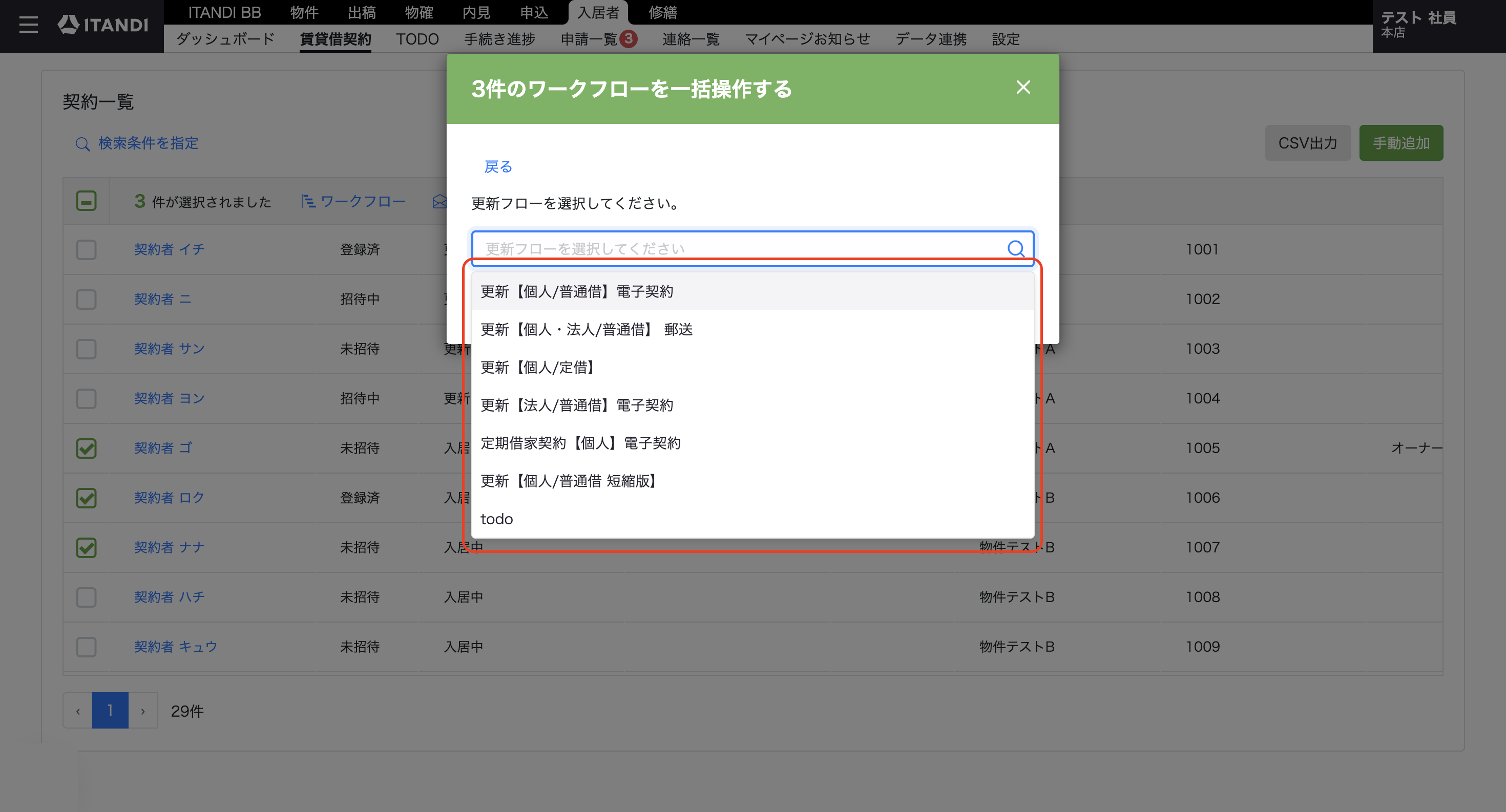Click the red 3 badge on 申請一覧
This screenshot has height=812, width=1506.
(629, 38)
